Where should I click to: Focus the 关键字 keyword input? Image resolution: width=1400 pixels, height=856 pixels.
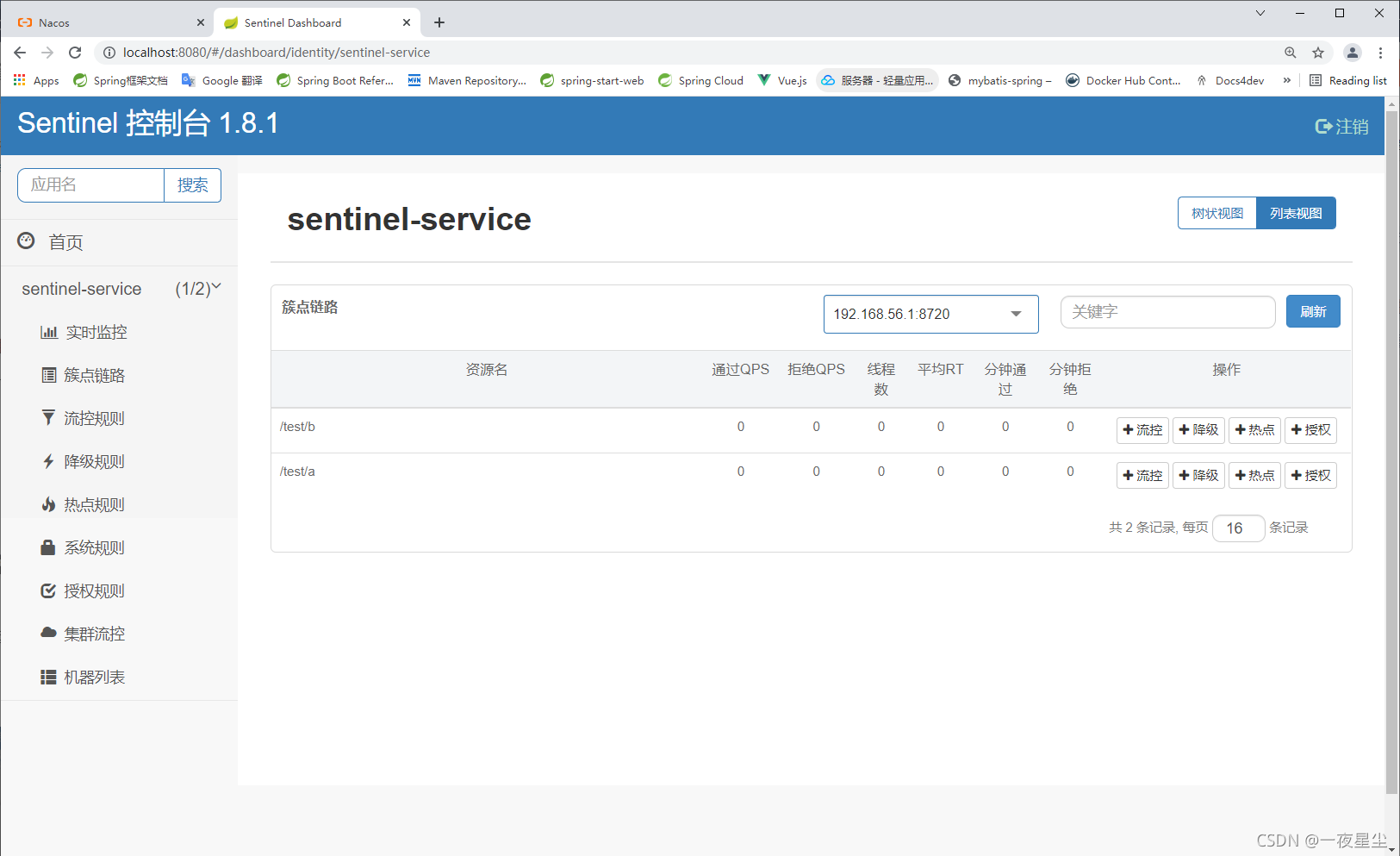click(x=1167, y=312)
